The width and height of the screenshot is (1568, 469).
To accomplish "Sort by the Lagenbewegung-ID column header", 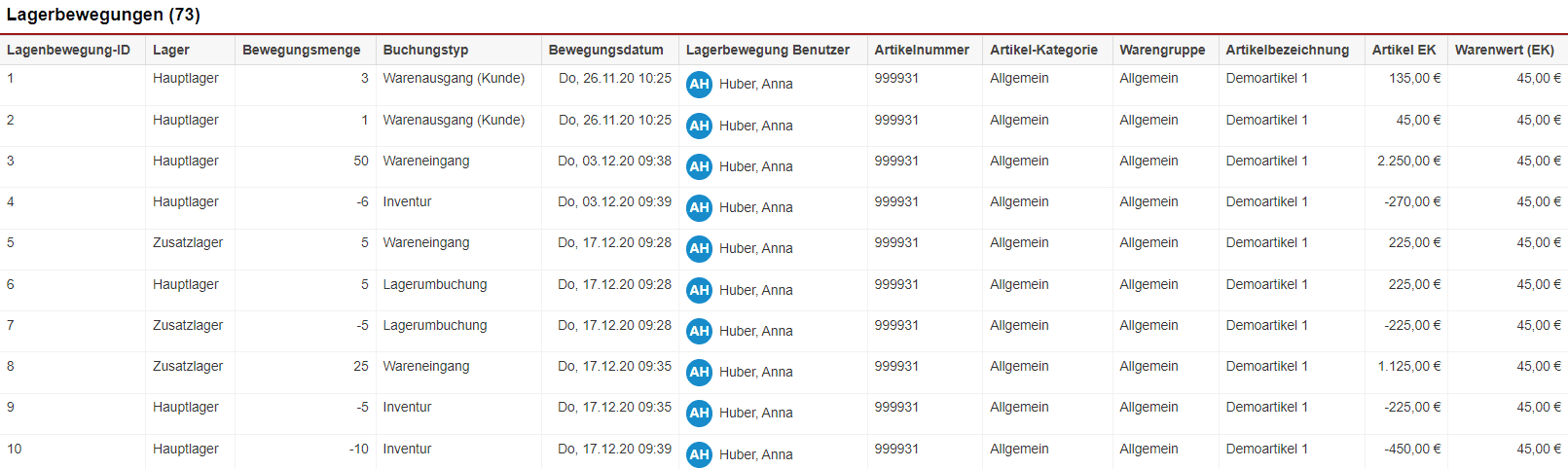I will coord(68,50).
